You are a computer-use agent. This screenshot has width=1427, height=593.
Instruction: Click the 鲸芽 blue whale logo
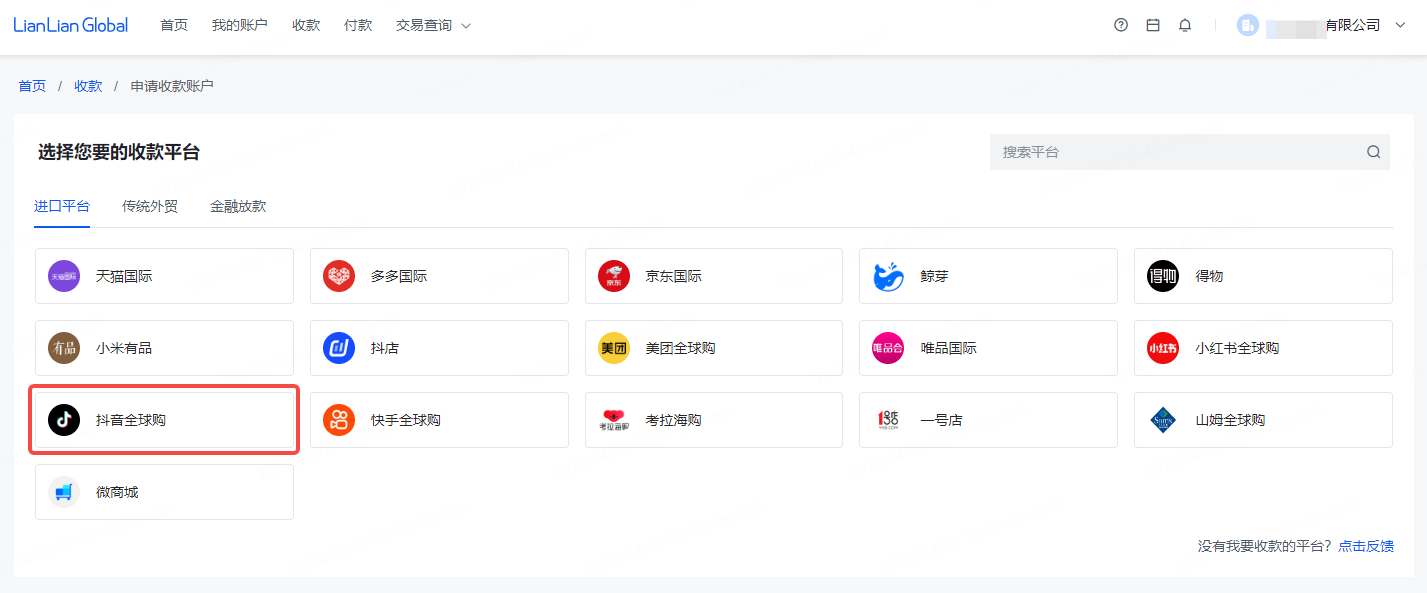tap(888, 276)
